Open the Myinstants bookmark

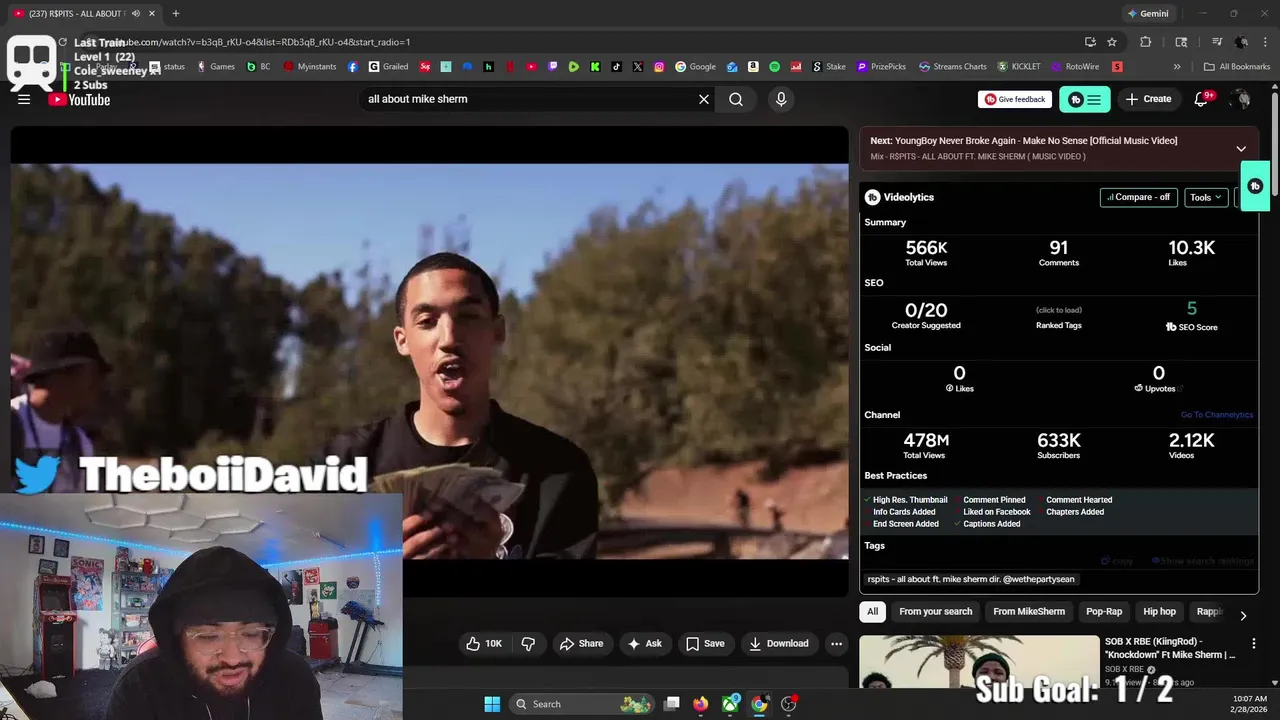pos(310,67)
